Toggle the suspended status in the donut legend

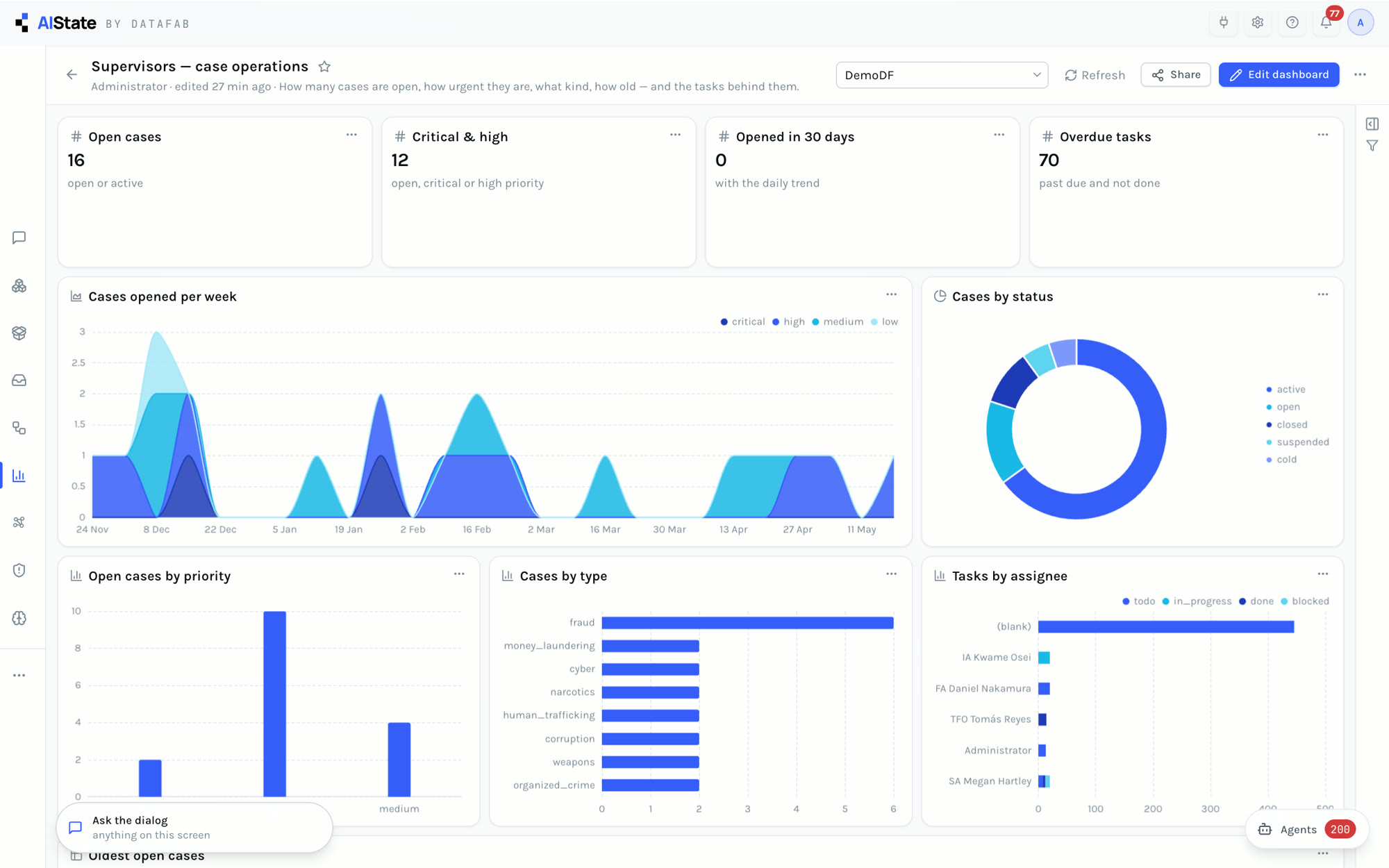tap(1297, 442)
